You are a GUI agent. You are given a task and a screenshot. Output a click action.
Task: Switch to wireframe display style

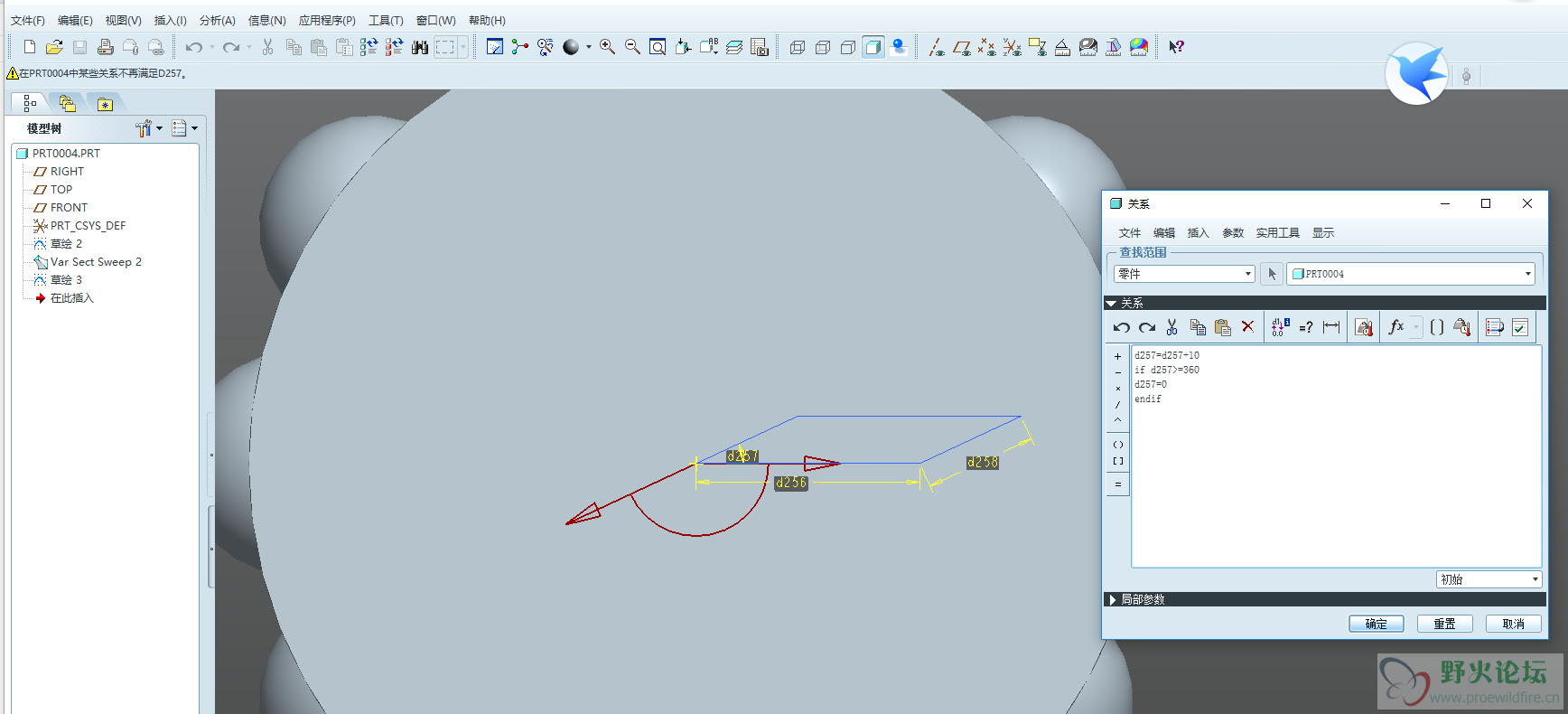click(x=797, y=47)
